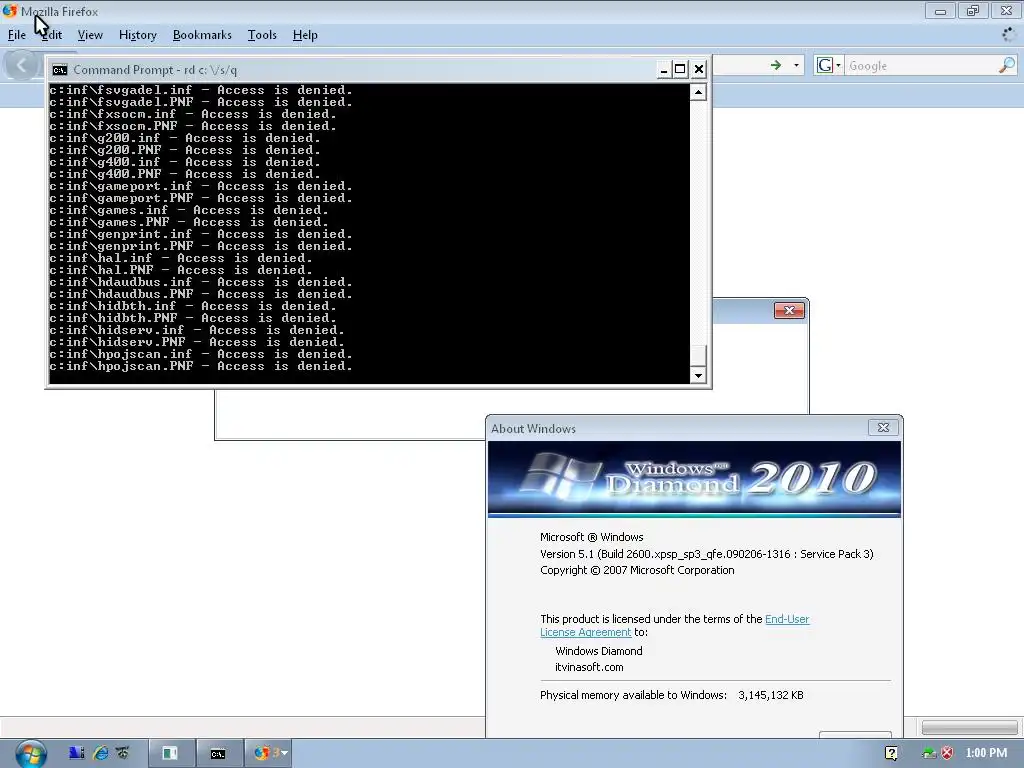Click the Firefox logo in title bar
Image resolution: width=1024 pixels, height=768 pixels.
(9, 11)
